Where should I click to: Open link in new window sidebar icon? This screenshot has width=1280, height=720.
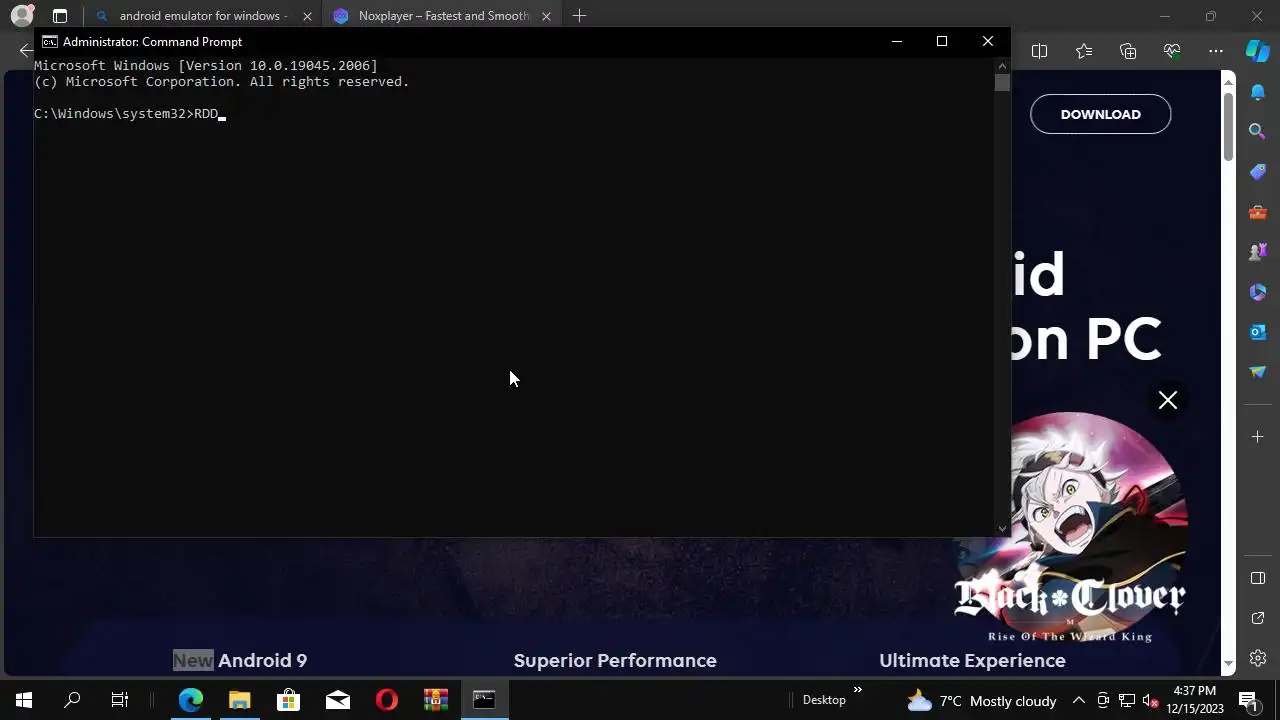1258,618
